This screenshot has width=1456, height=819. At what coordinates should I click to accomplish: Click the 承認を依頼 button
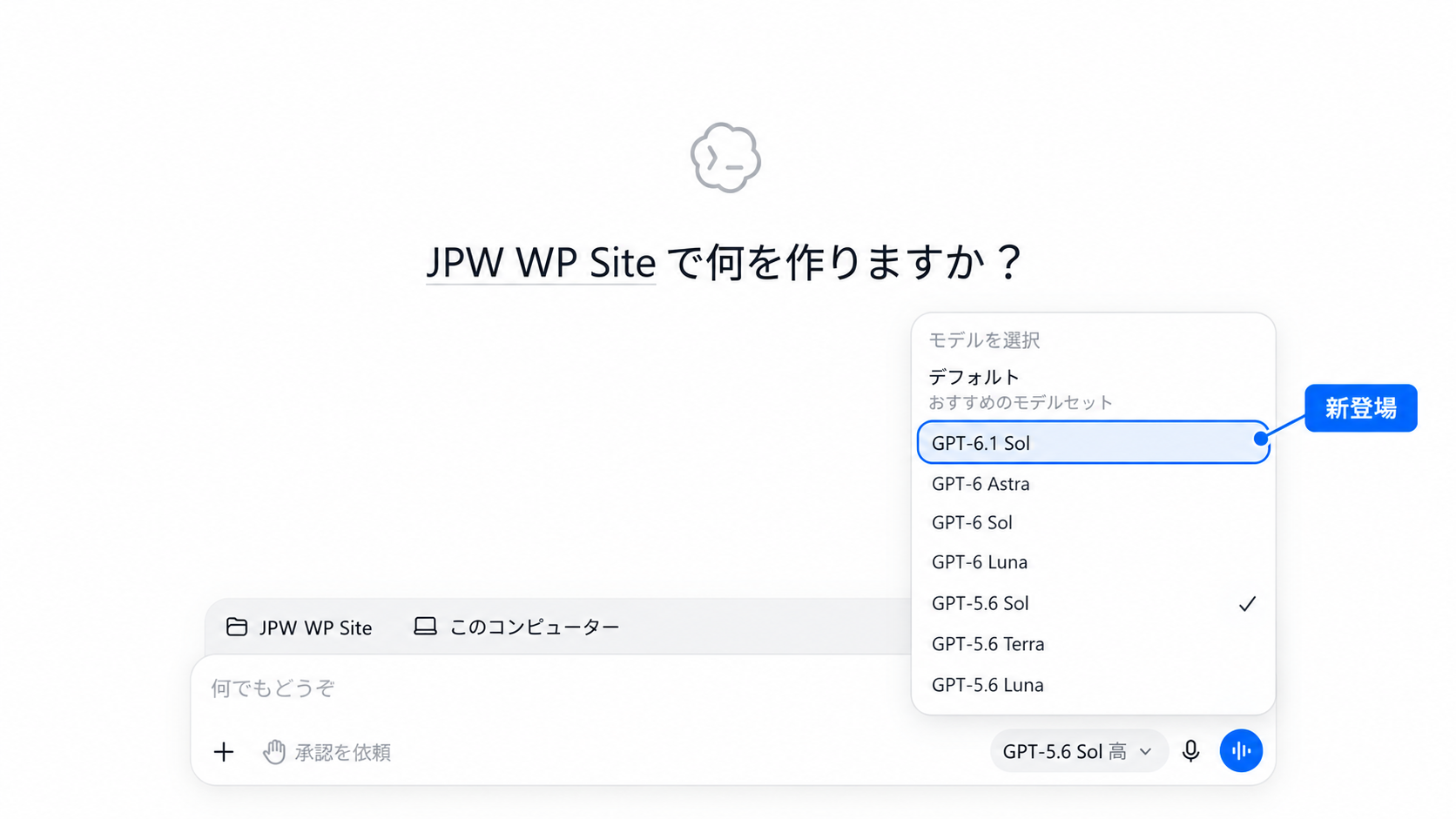click(327, 751)
